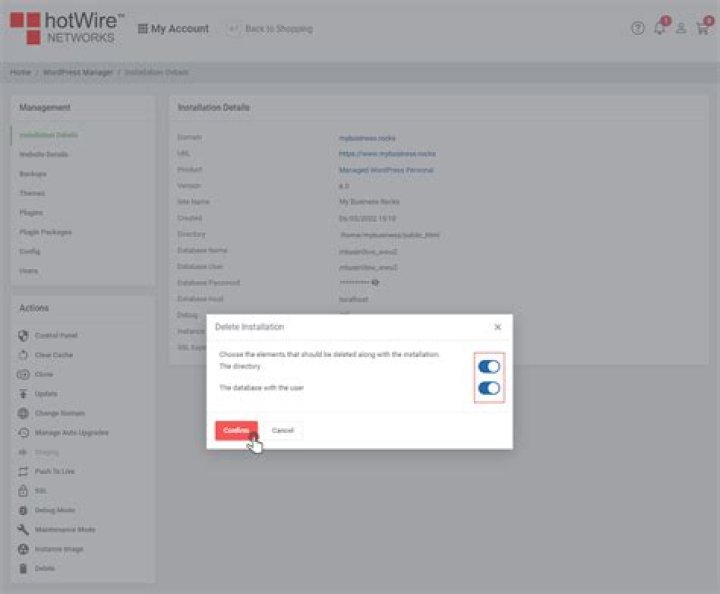The width and height of the screenshot is (720, 594).
Task: Click the public_html directory path value
Action: [x=389, y=235]
